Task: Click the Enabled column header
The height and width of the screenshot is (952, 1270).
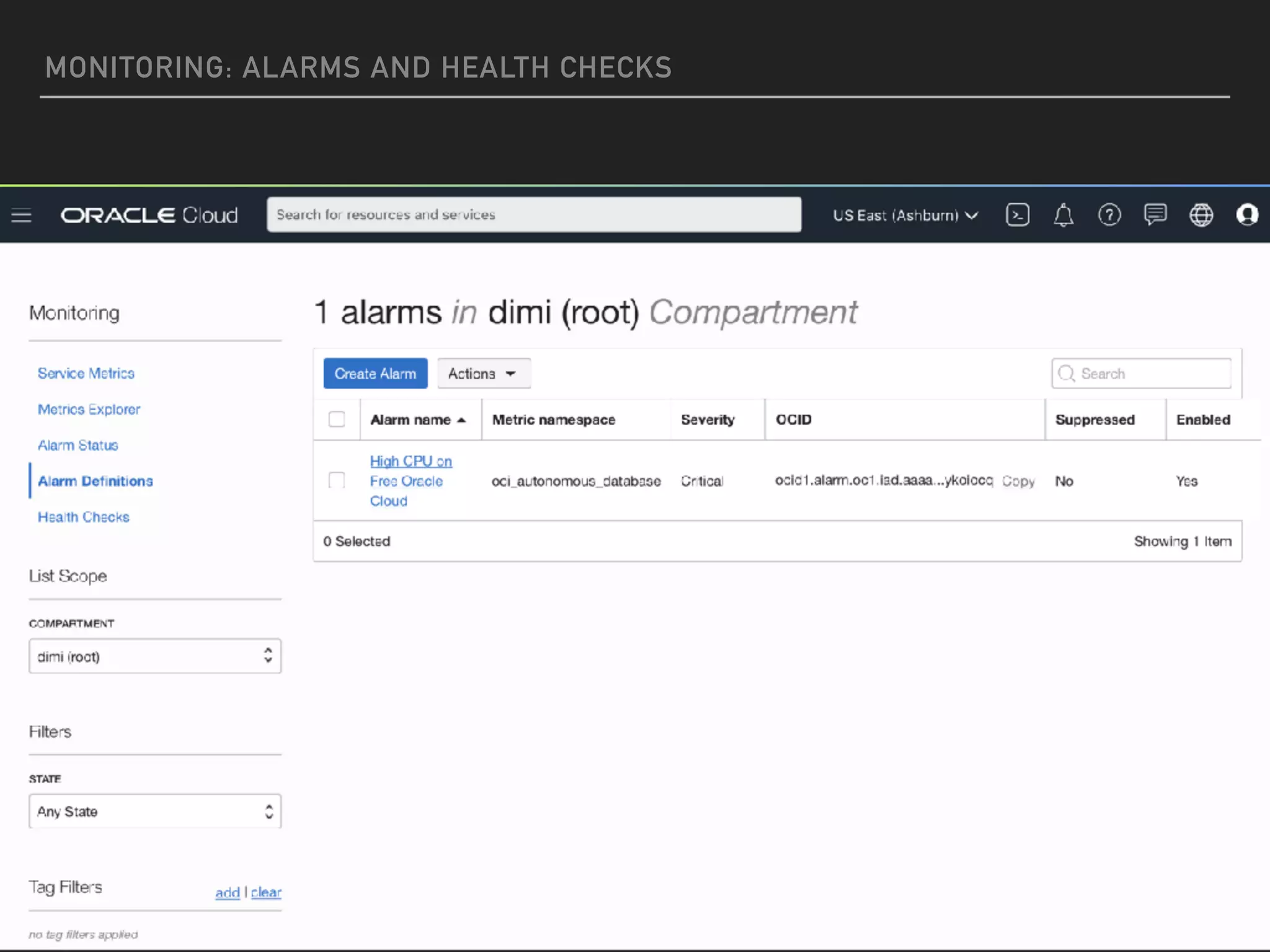Action: 1204,420
